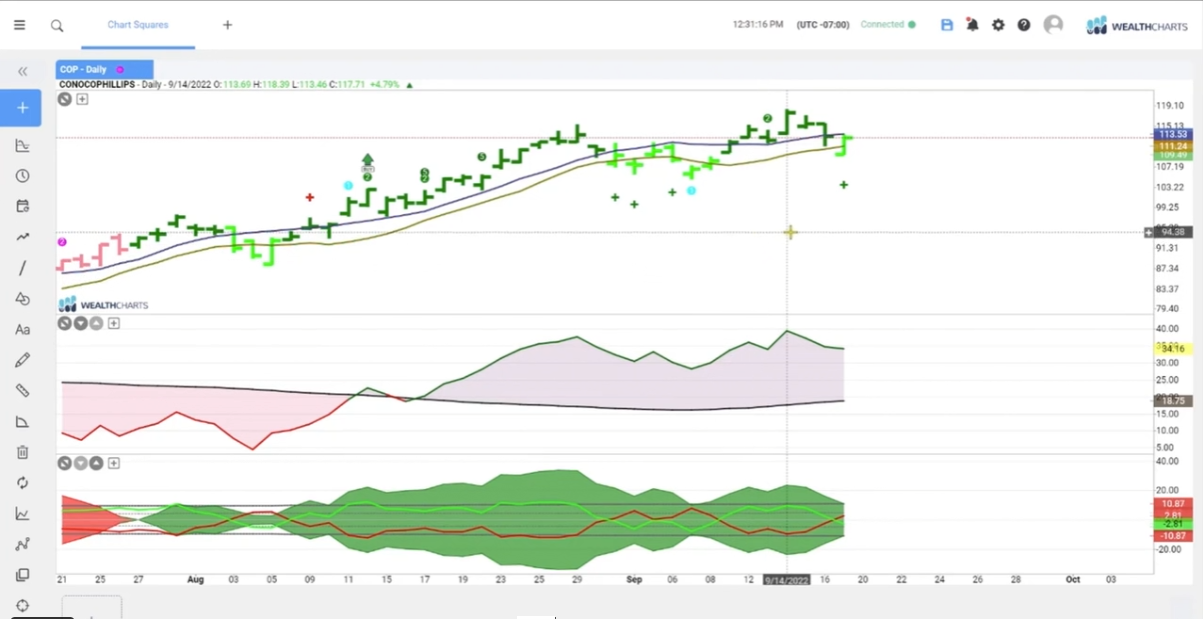Click the red 10.87 value tag

click(x=1171, y=503)
